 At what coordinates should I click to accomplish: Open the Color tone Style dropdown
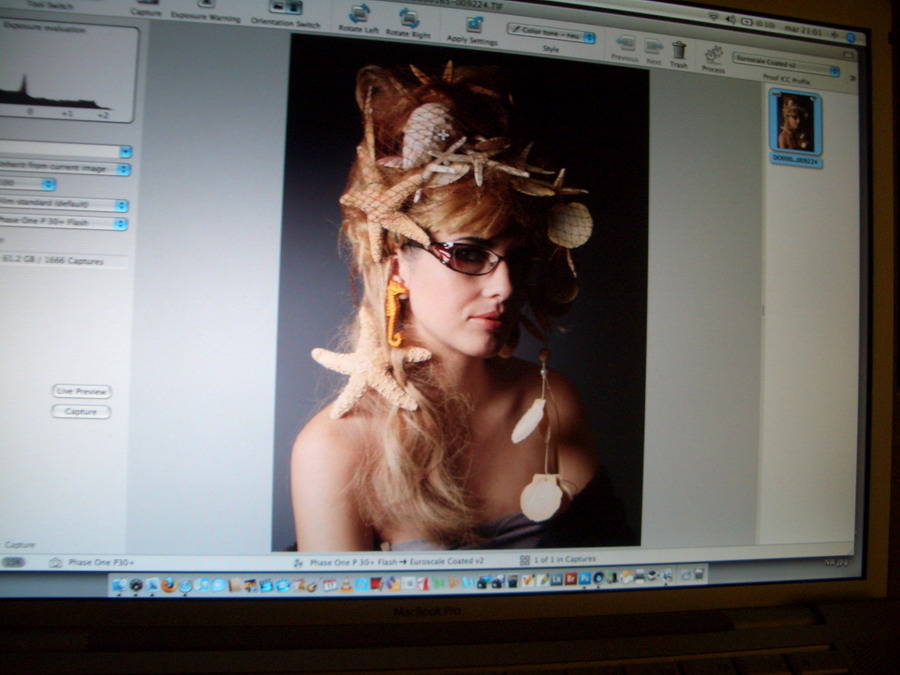pyautogui.click(x=551, y=35)
